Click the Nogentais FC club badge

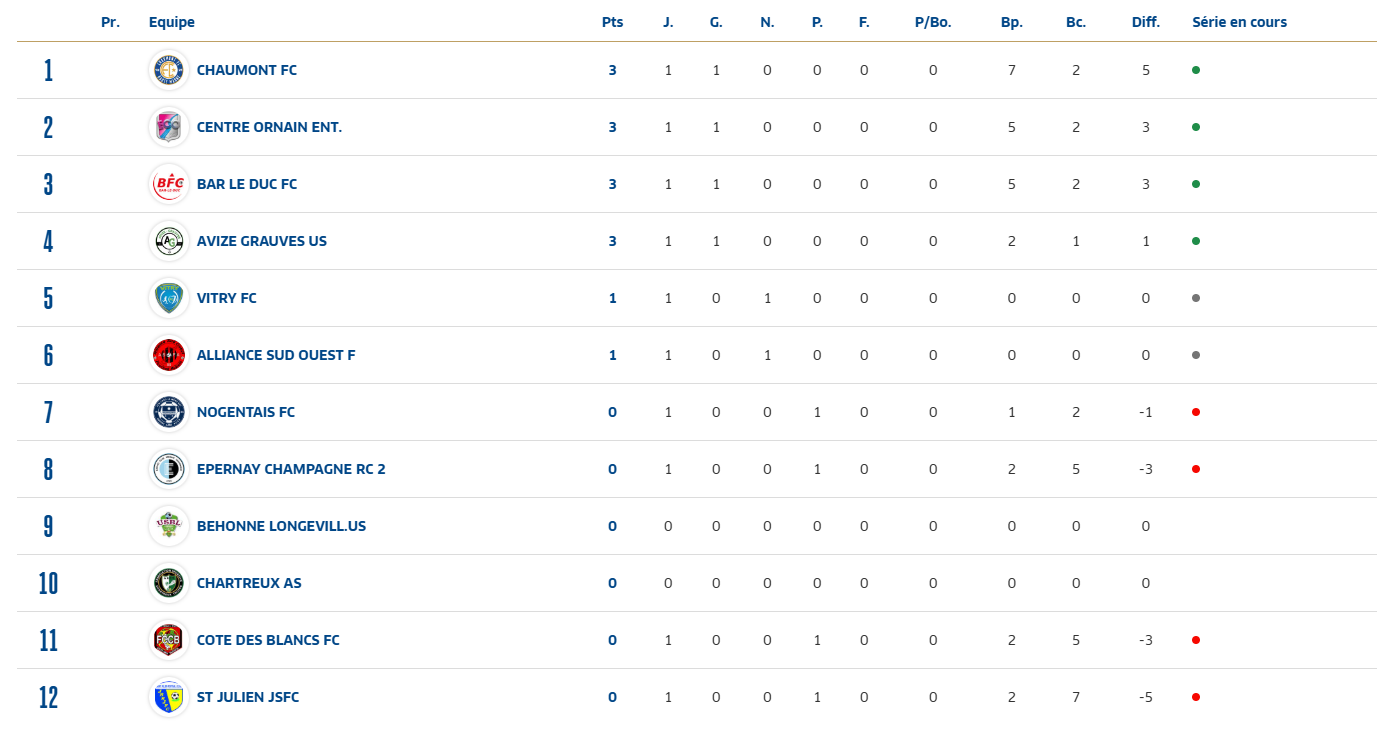click(x=169, y=412)
